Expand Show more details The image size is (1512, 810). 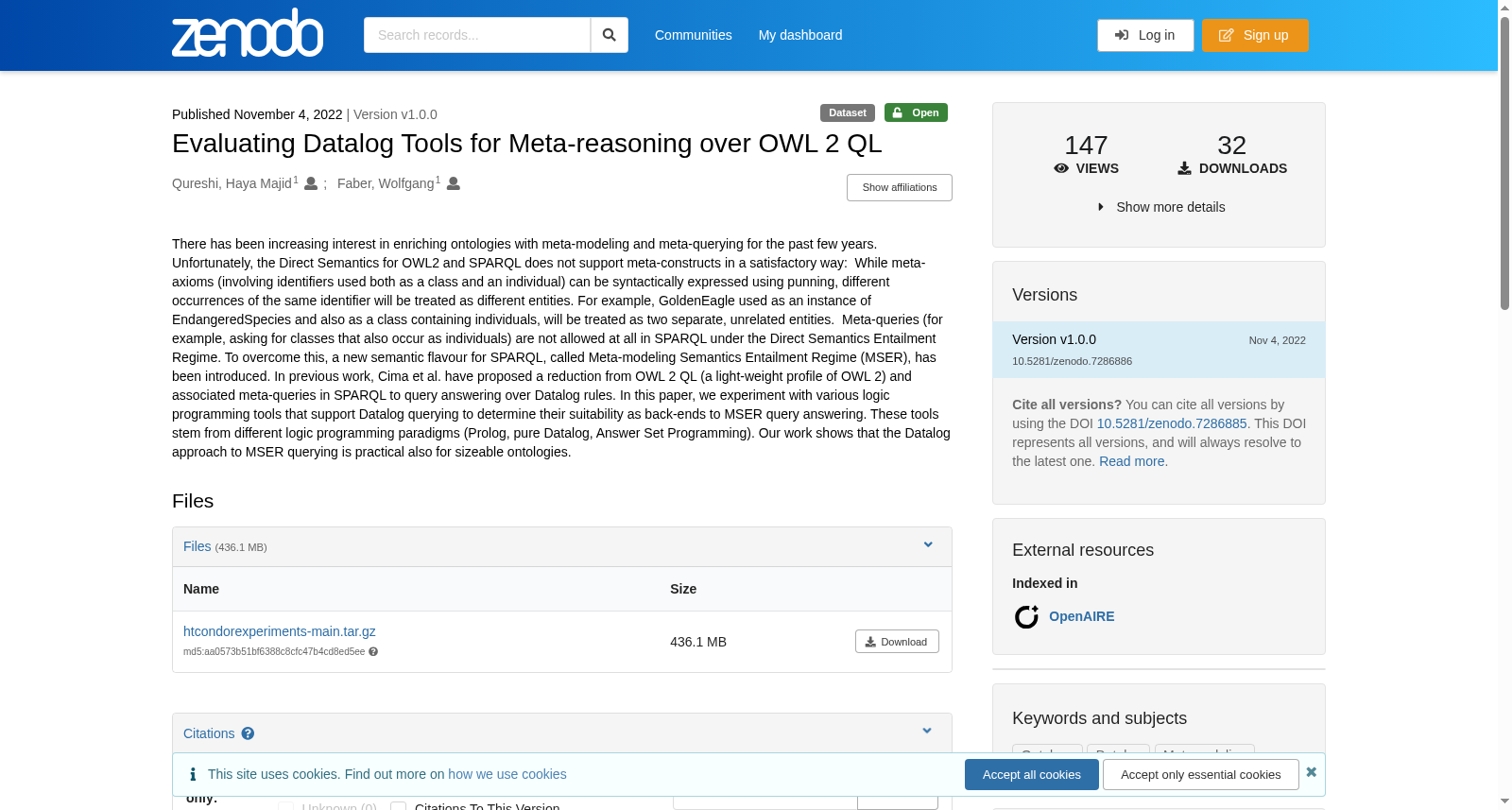1161,207
